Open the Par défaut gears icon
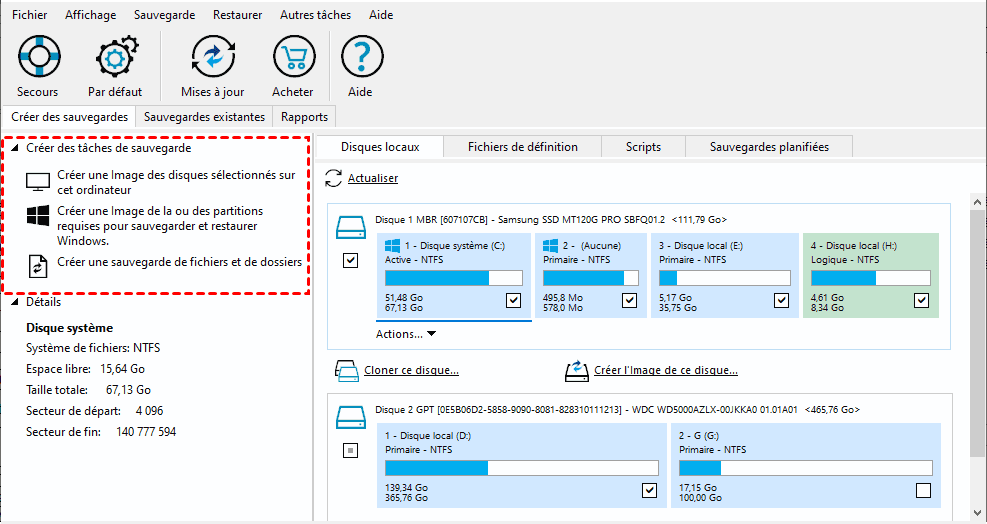 (114, 58)
